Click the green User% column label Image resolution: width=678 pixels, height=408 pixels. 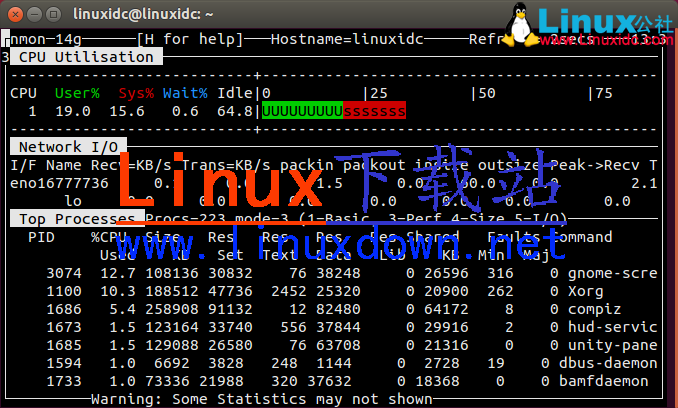click(77, 93)
